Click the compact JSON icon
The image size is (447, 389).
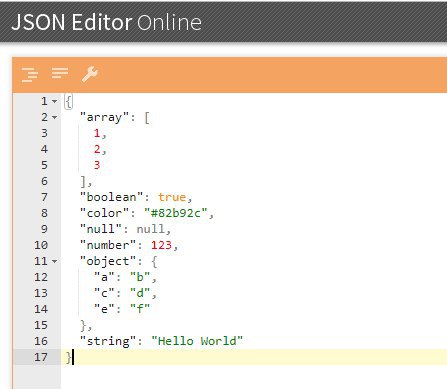point(60,73)
